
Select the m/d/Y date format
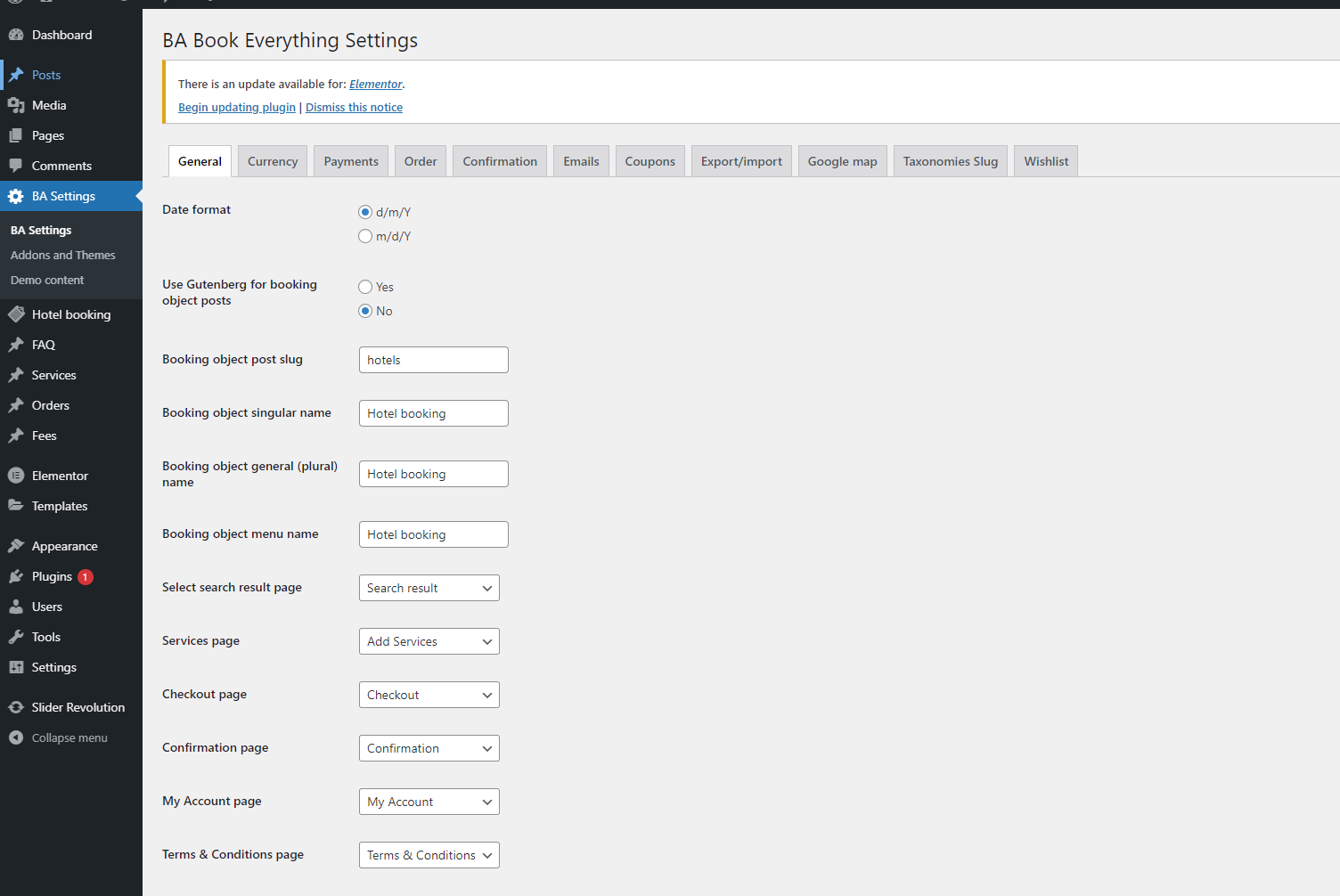(x=365, y=236)
